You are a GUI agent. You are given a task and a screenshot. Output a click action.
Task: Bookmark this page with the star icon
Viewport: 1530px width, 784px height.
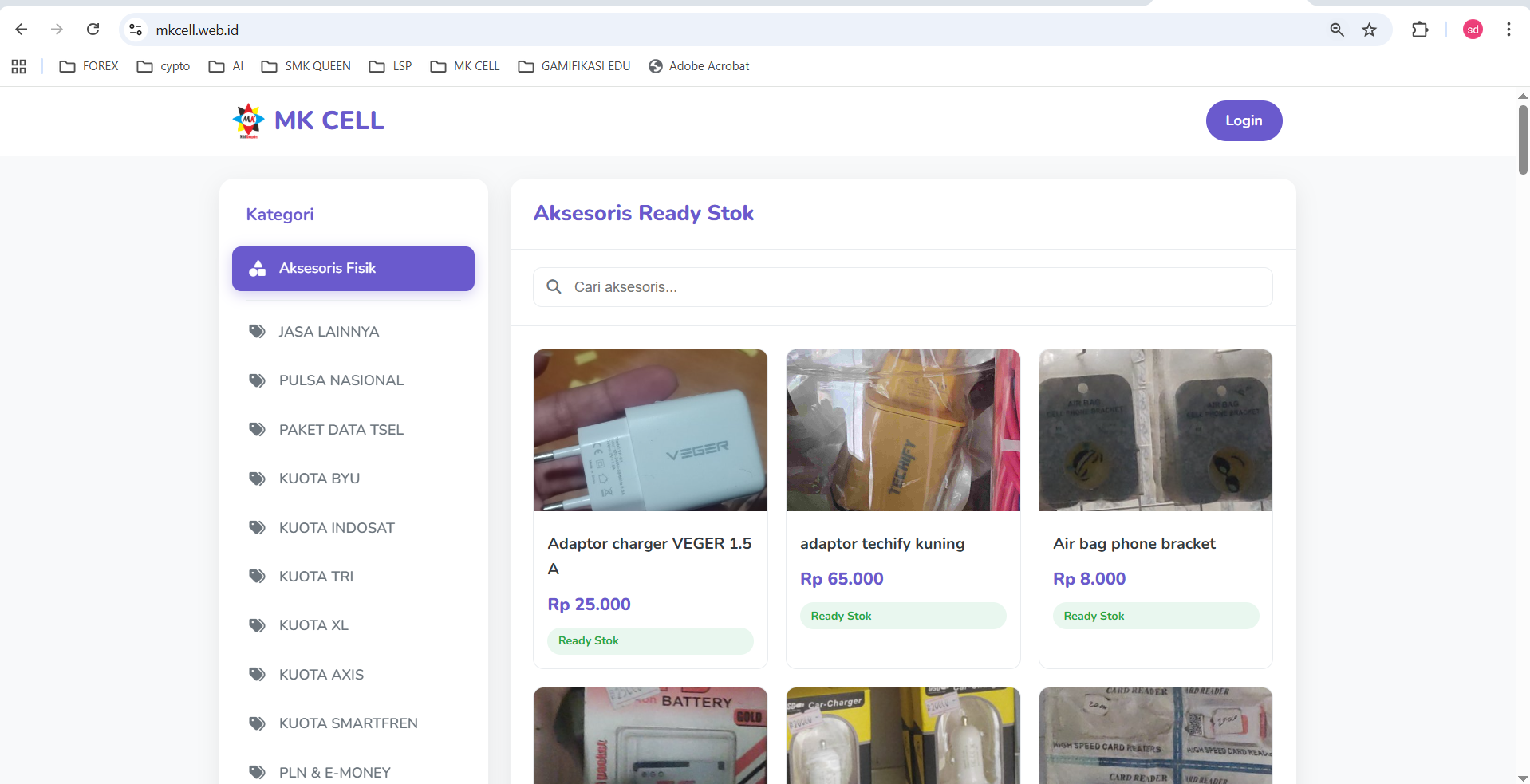1370,30
